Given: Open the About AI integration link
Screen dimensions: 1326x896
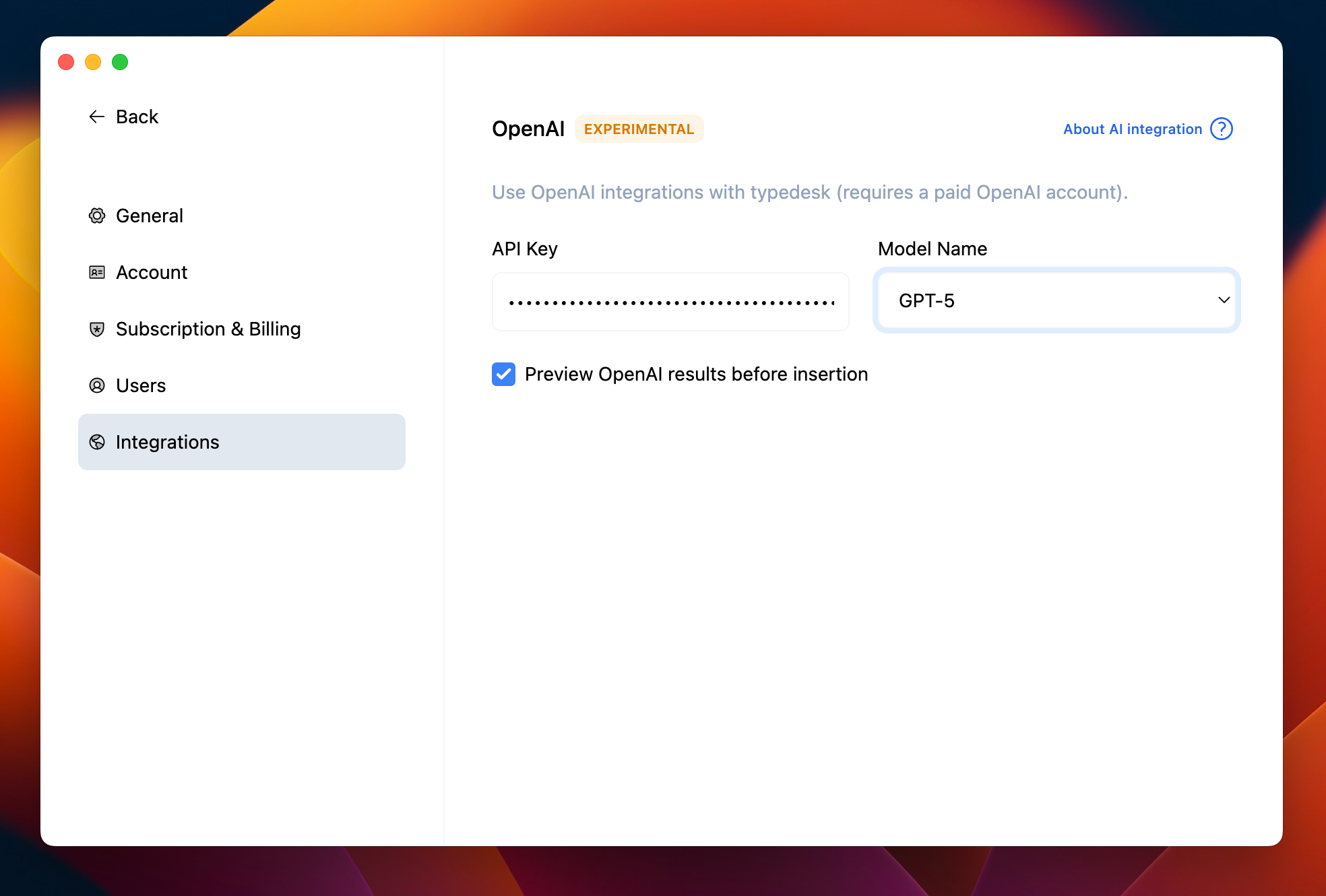Looking at the screenshot, I should (1133, 129).
